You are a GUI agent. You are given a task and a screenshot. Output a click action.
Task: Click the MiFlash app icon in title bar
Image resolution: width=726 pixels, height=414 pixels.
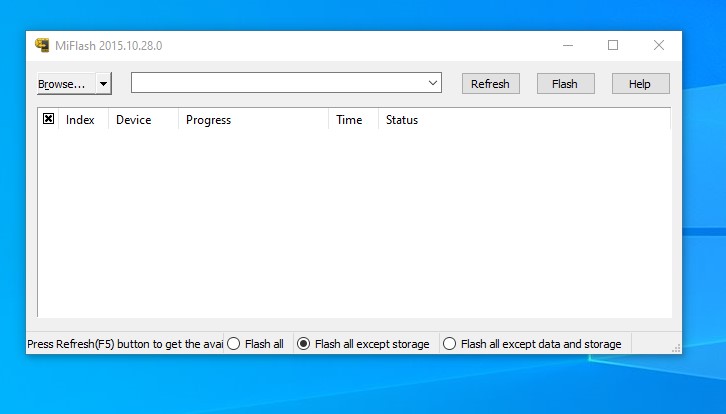tap(42, 45)
